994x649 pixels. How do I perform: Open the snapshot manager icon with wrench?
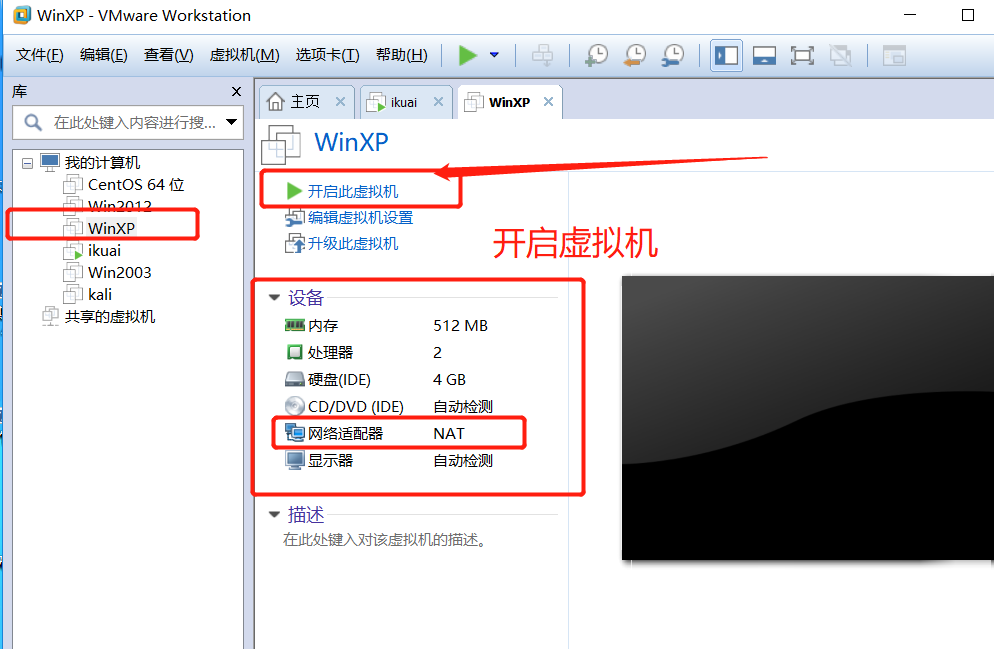(673, 55)
